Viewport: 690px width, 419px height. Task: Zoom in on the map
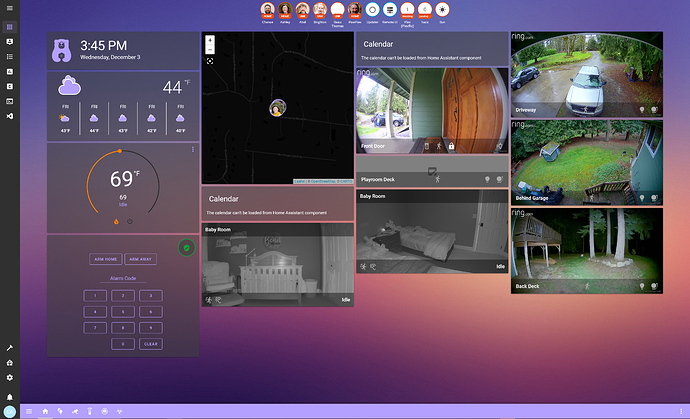coord(210,40)
